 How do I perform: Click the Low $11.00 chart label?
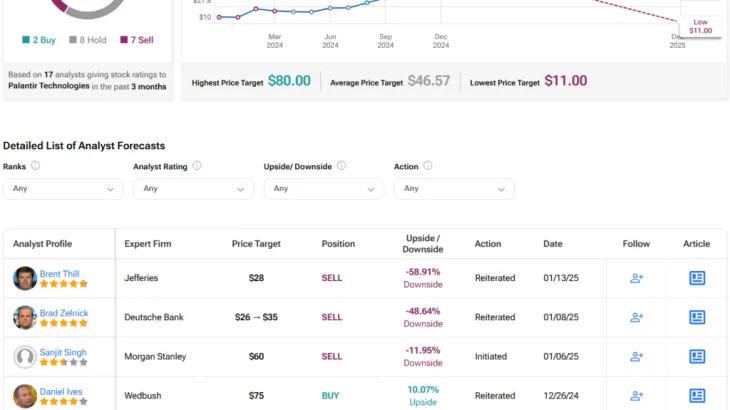[x=700, y=27]
